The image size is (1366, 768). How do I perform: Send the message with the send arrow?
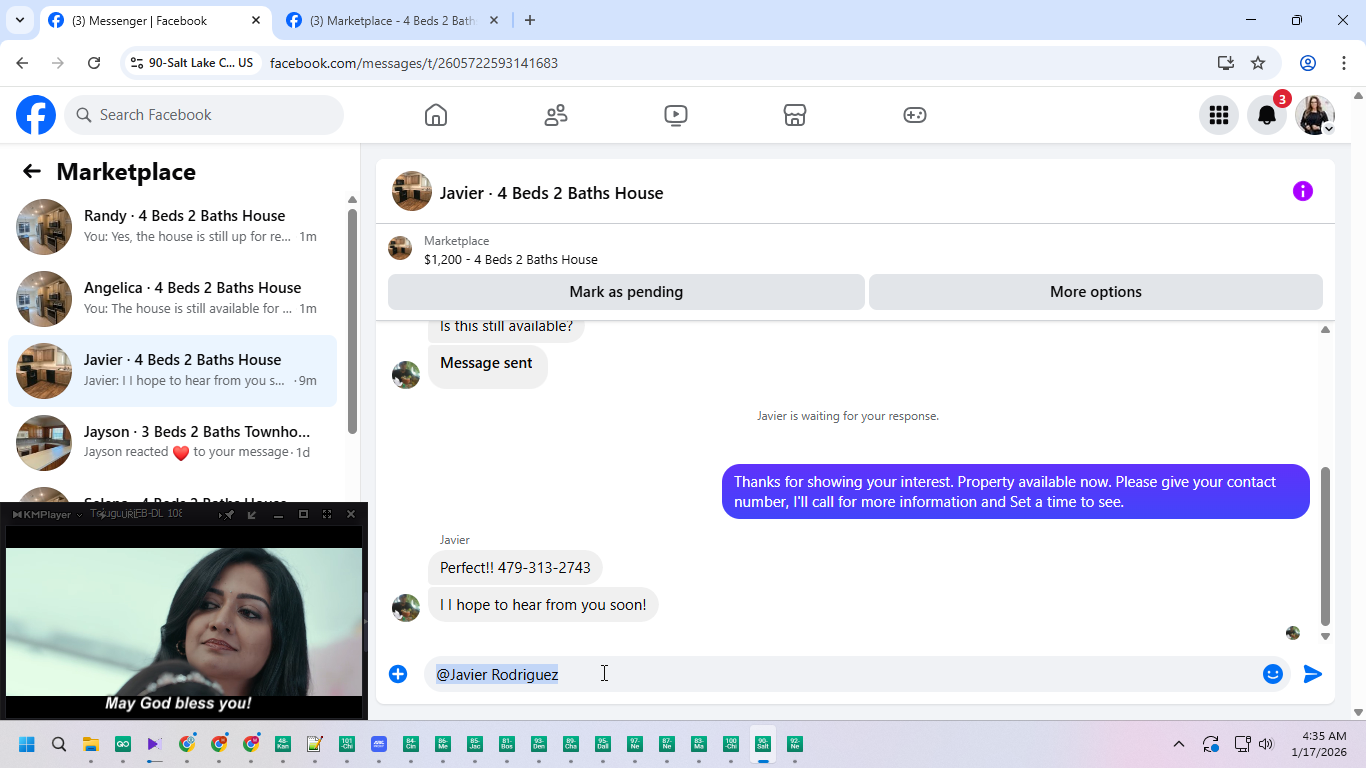[x=1313, y=674]
